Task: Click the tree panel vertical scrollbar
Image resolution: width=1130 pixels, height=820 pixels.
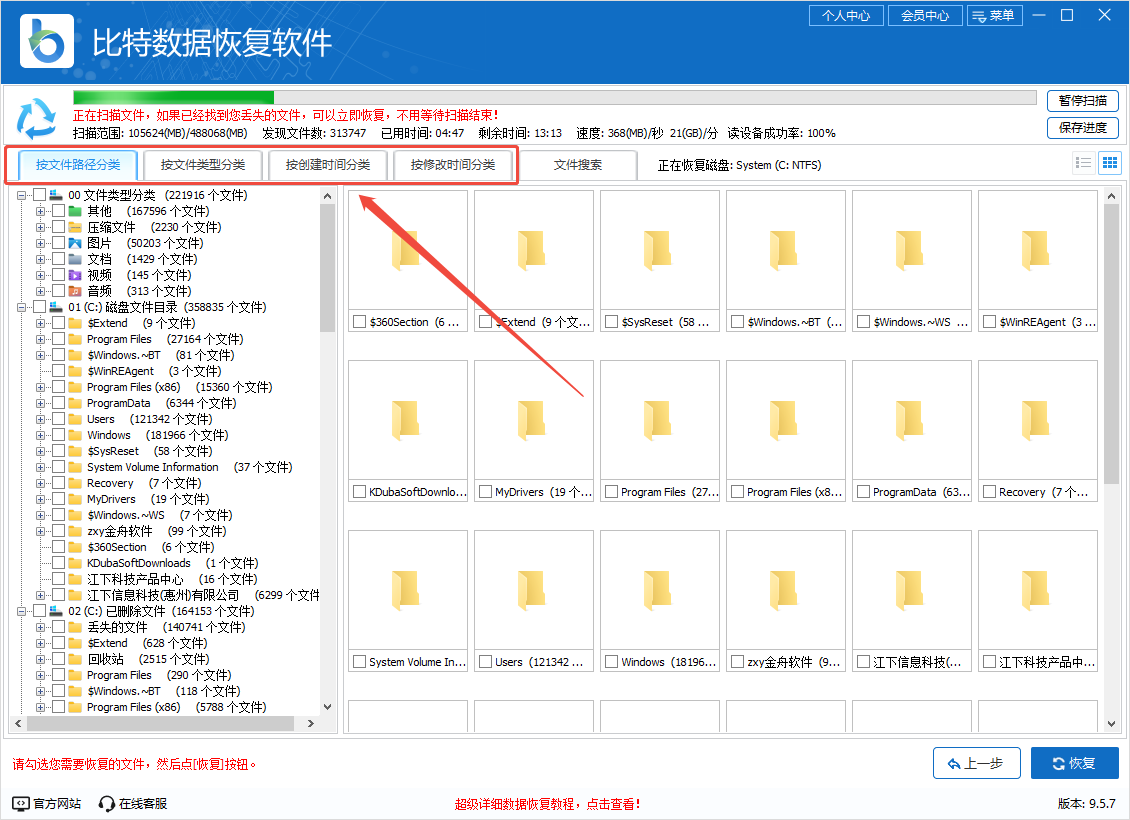Action: tap(327, 268)
